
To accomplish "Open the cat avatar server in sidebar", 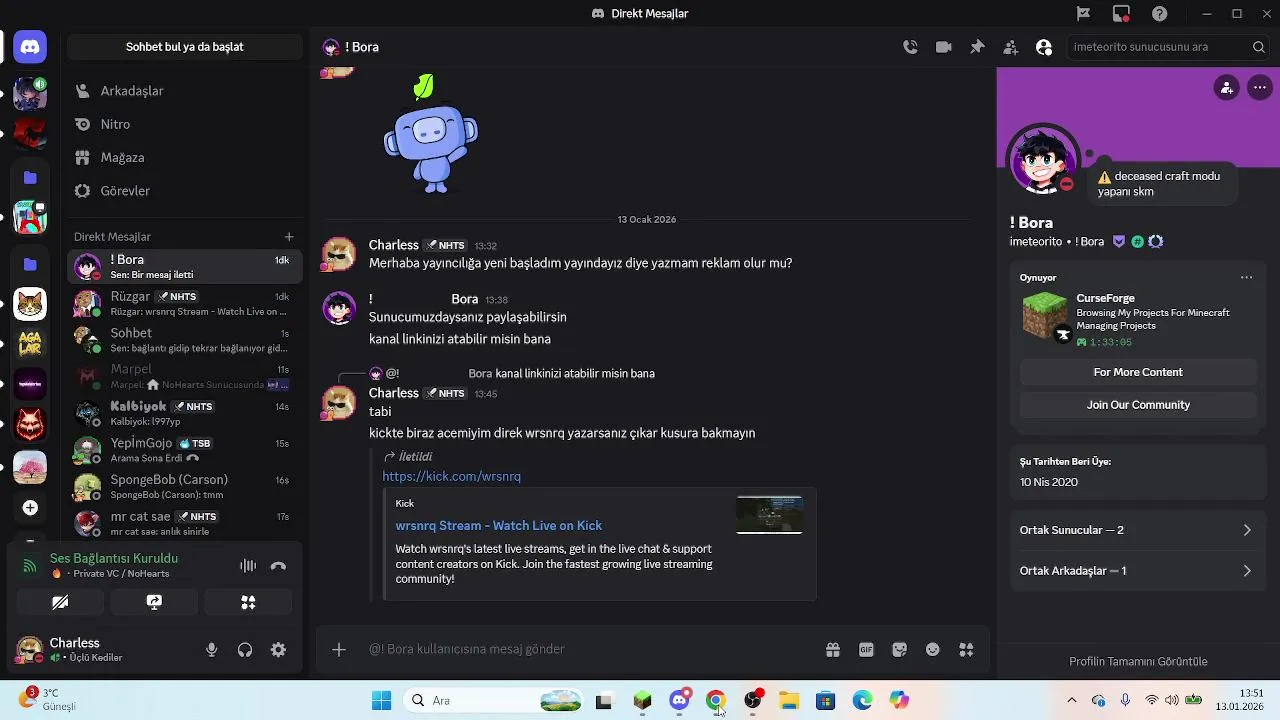I will [x=30, y=303].
